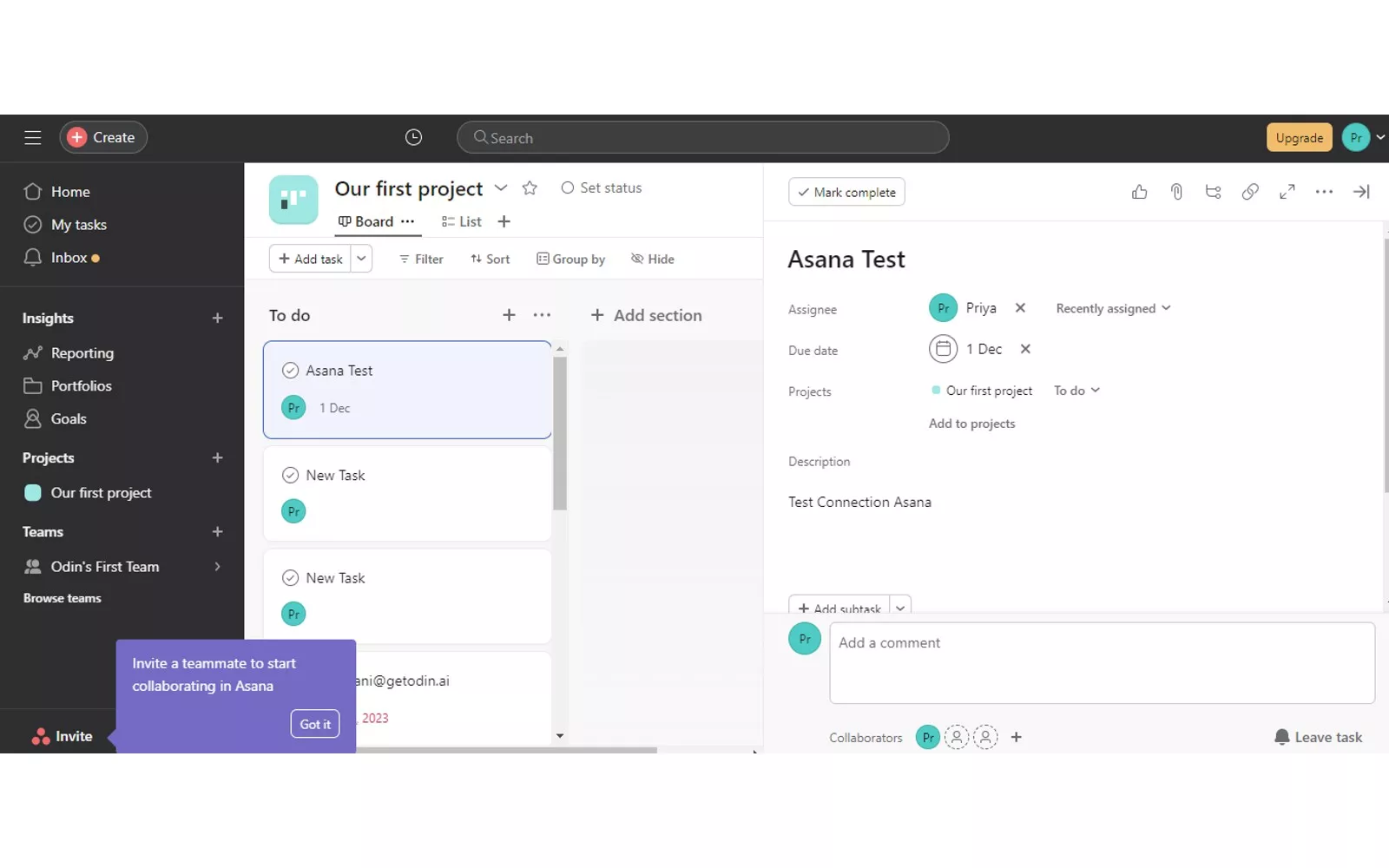
Task: Click the project color icon tile
Action: pos(293,200)
